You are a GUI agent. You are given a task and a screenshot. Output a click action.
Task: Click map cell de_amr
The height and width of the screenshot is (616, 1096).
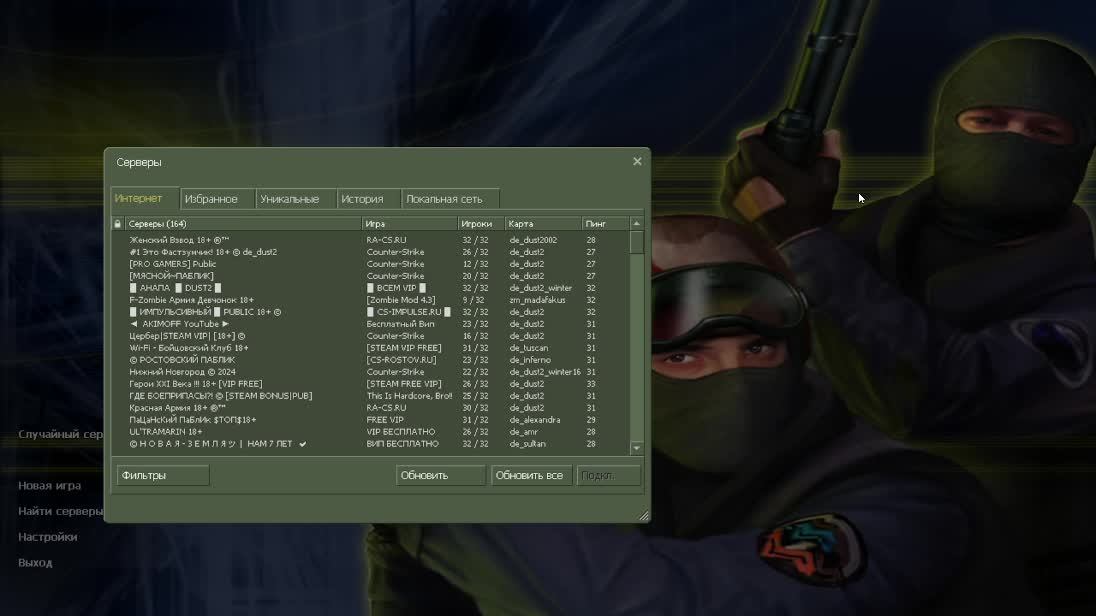click(x=525, y=432)
